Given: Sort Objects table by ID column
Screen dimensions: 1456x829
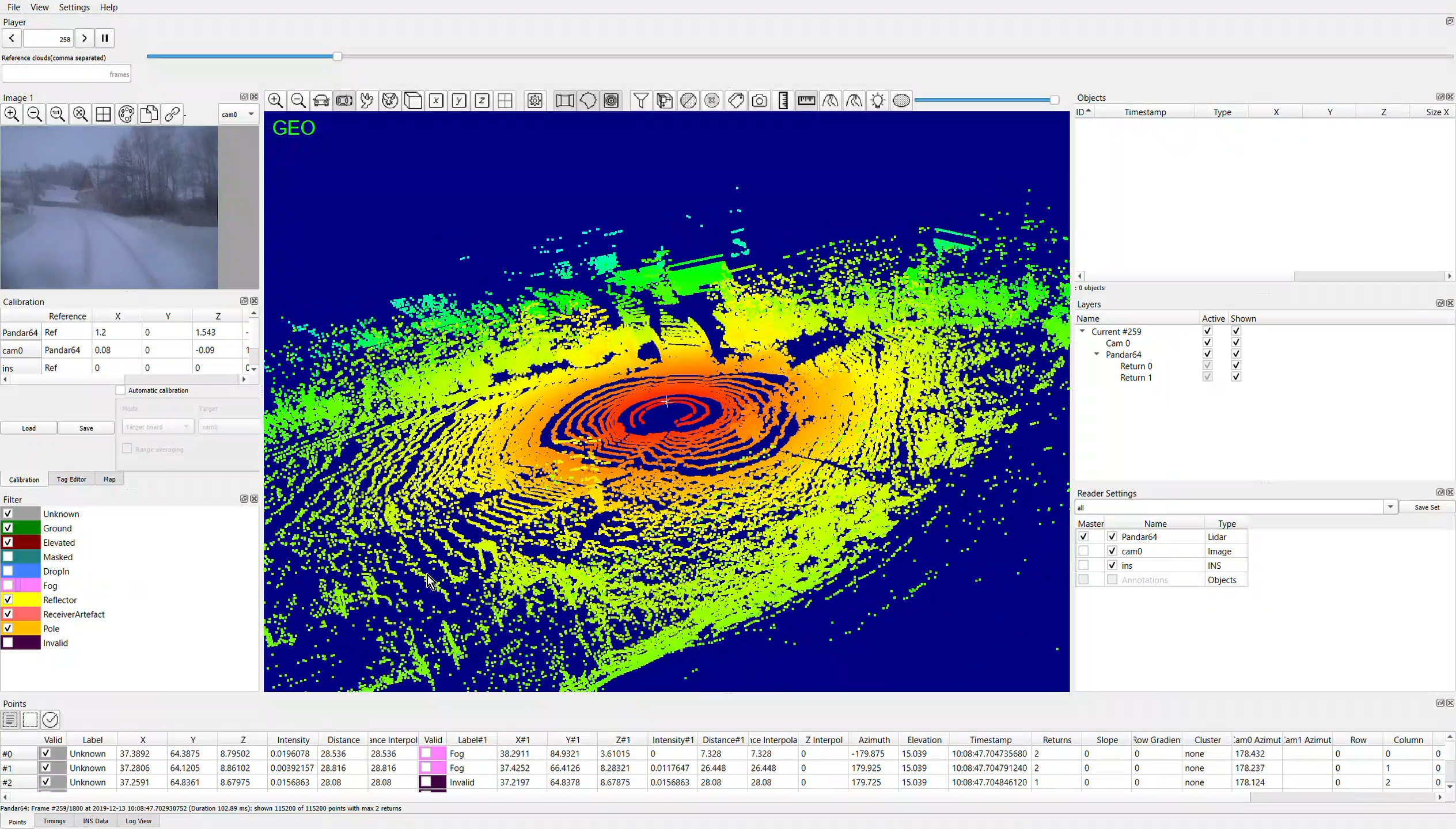Looking at the screenshot, I should (1083, 112).
